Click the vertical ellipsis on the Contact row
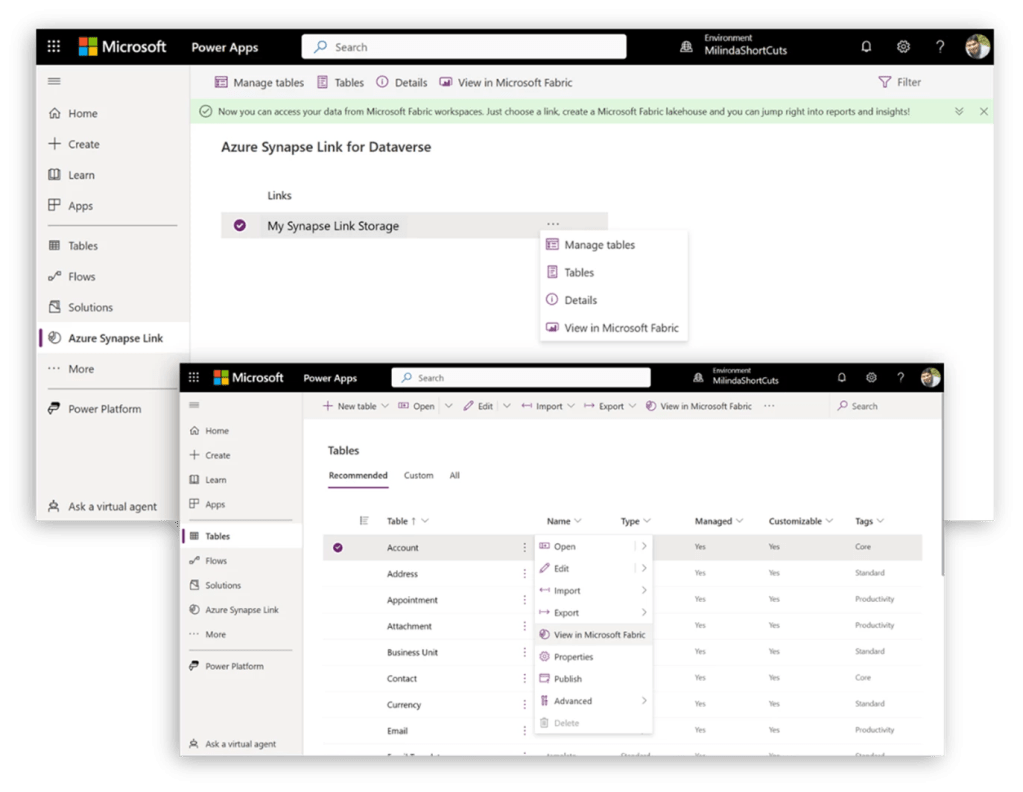This screenshot has width=1023, height=792. click(524, 678)
